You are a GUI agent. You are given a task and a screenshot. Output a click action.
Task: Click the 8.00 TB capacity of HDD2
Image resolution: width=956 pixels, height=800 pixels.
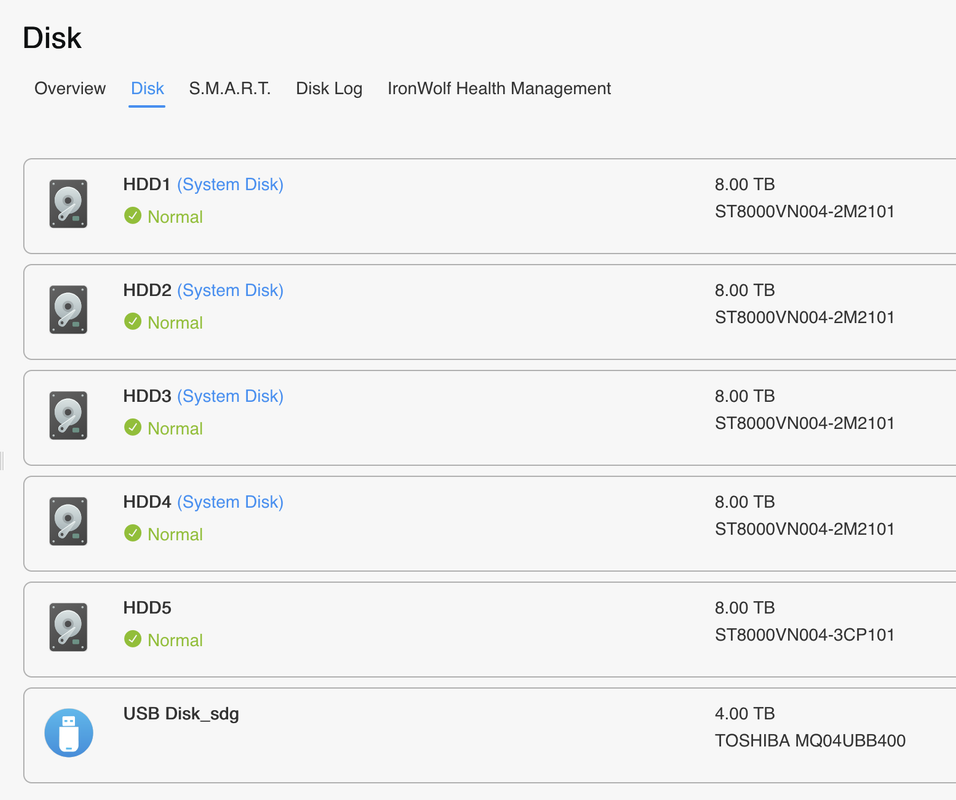[744, 290]
